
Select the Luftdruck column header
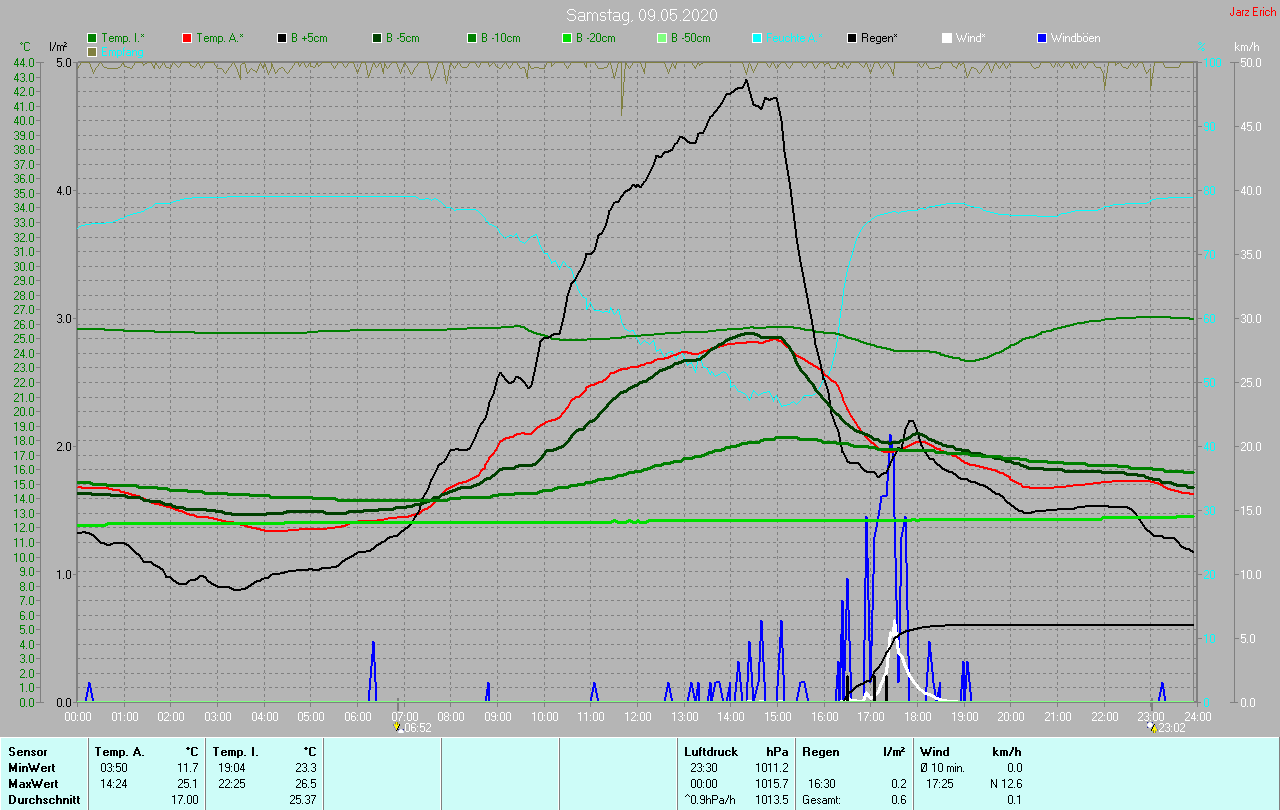711,751
